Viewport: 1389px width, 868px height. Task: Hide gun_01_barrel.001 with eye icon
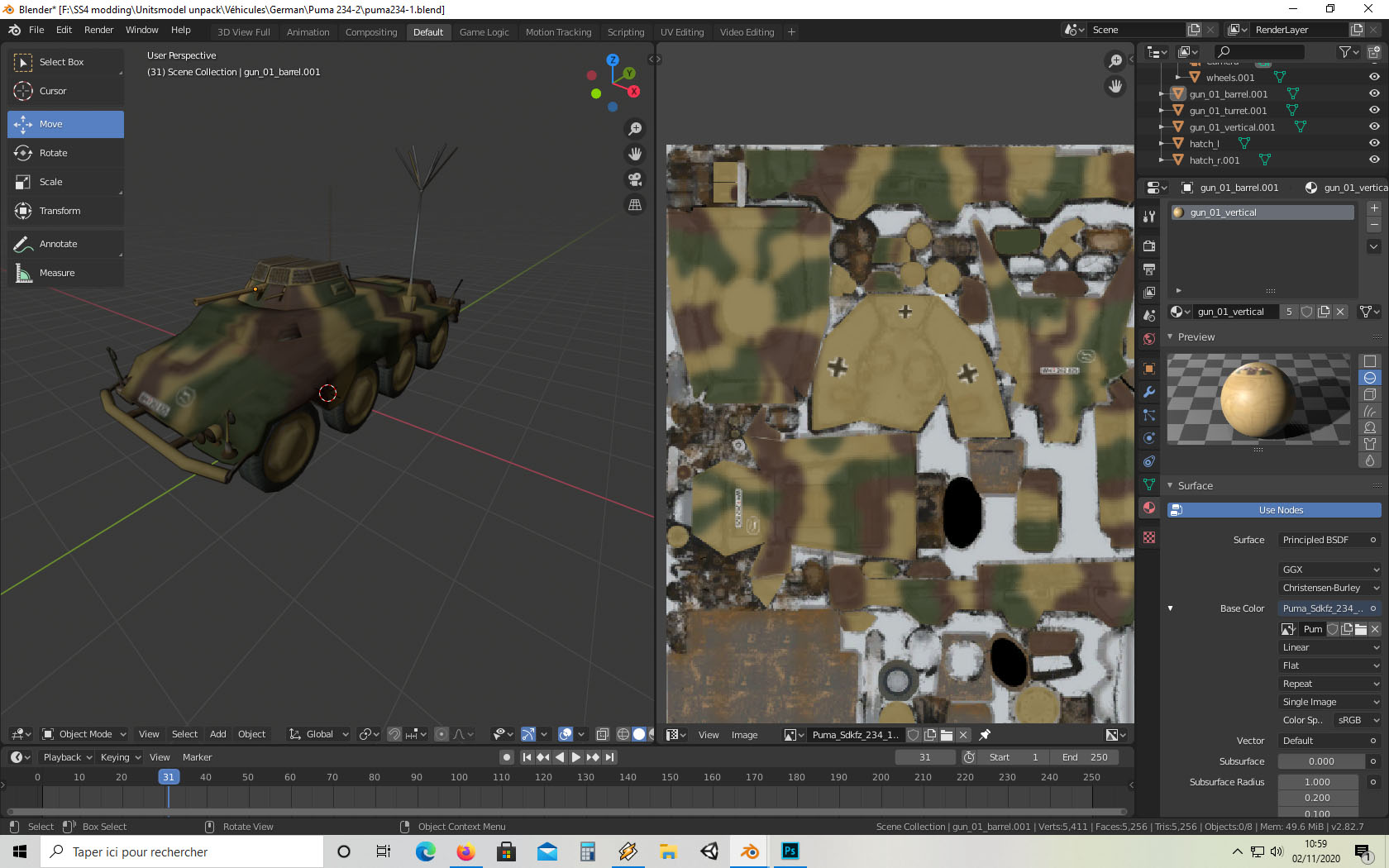tap(1374, 93)
